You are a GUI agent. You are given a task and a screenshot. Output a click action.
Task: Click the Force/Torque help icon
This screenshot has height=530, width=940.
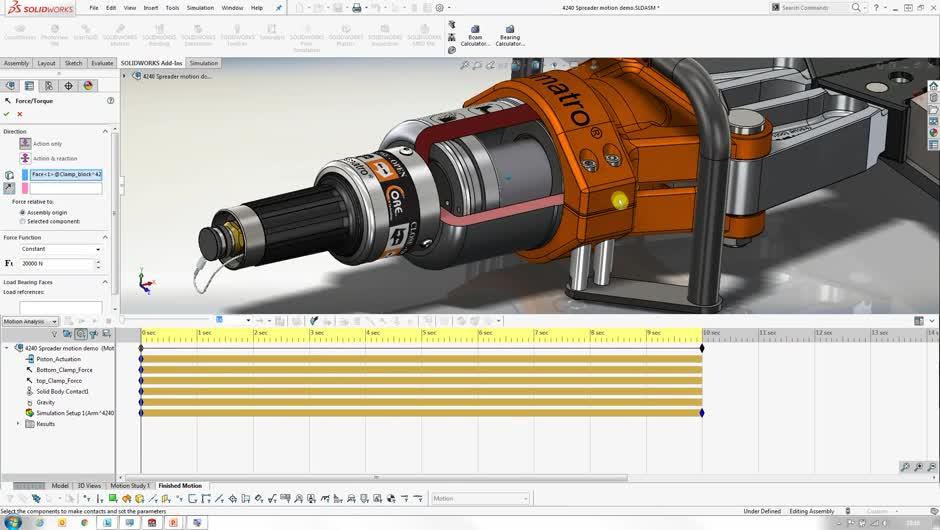click(110, 101)
